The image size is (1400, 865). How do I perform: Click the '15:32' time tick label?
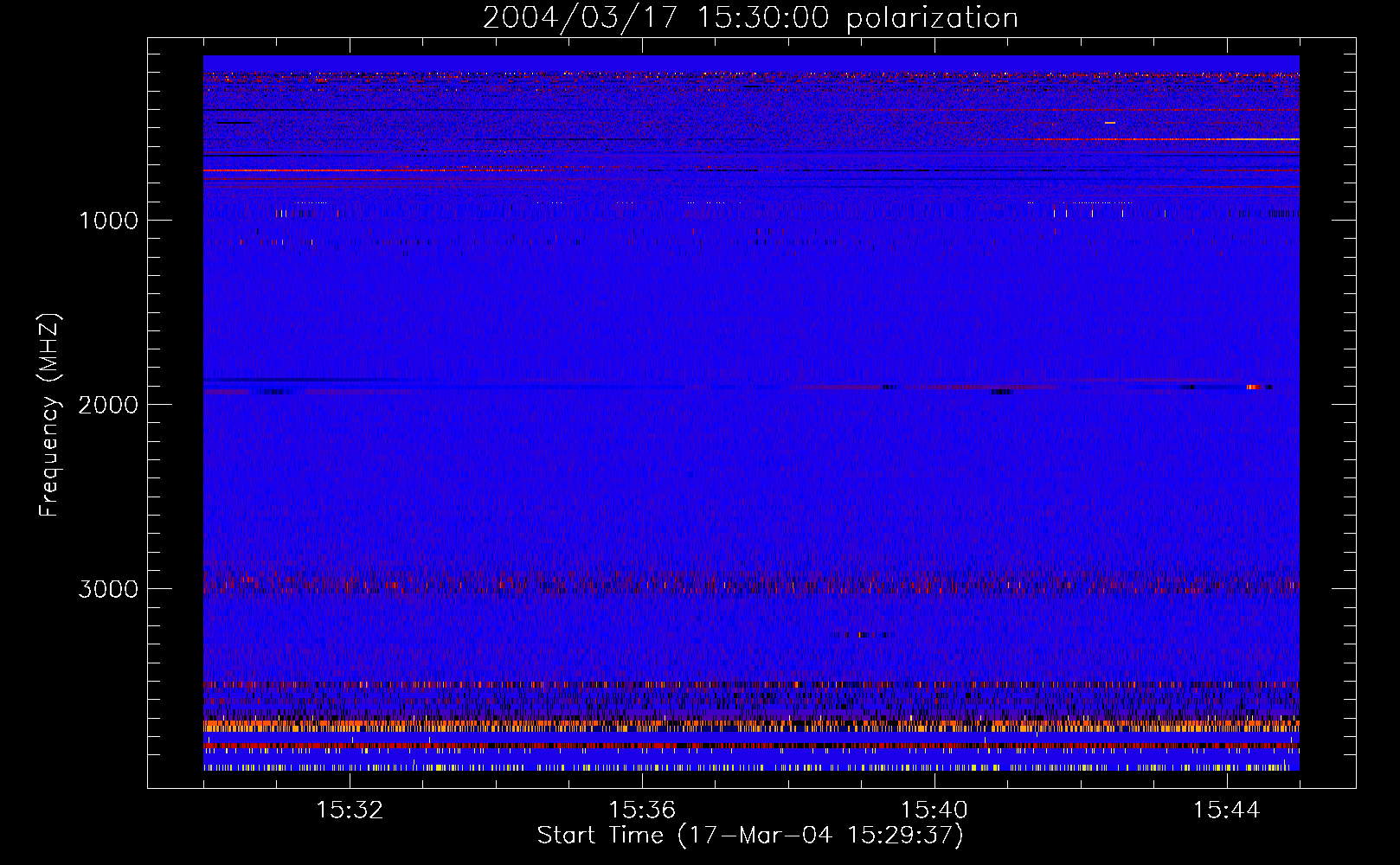coord(350,811)
